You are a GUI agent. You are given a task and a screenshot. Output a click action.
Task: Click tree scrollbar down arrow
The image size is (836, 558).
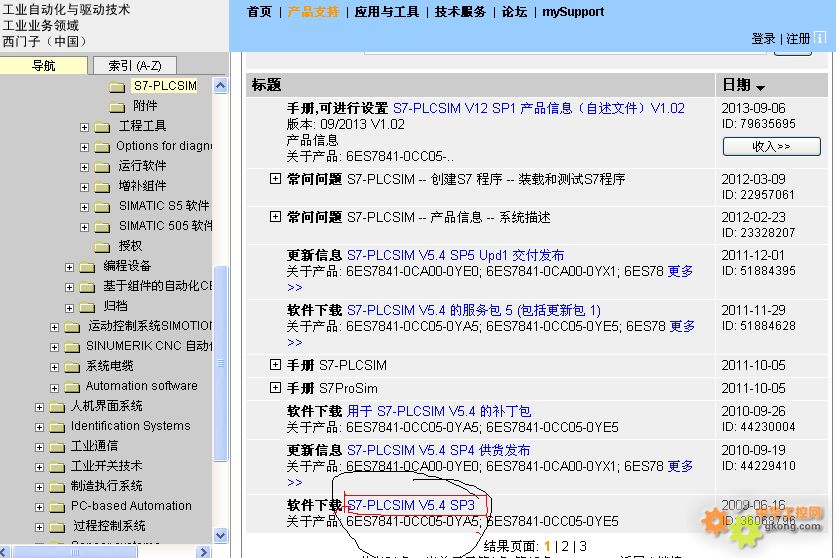tap(221, 535)
